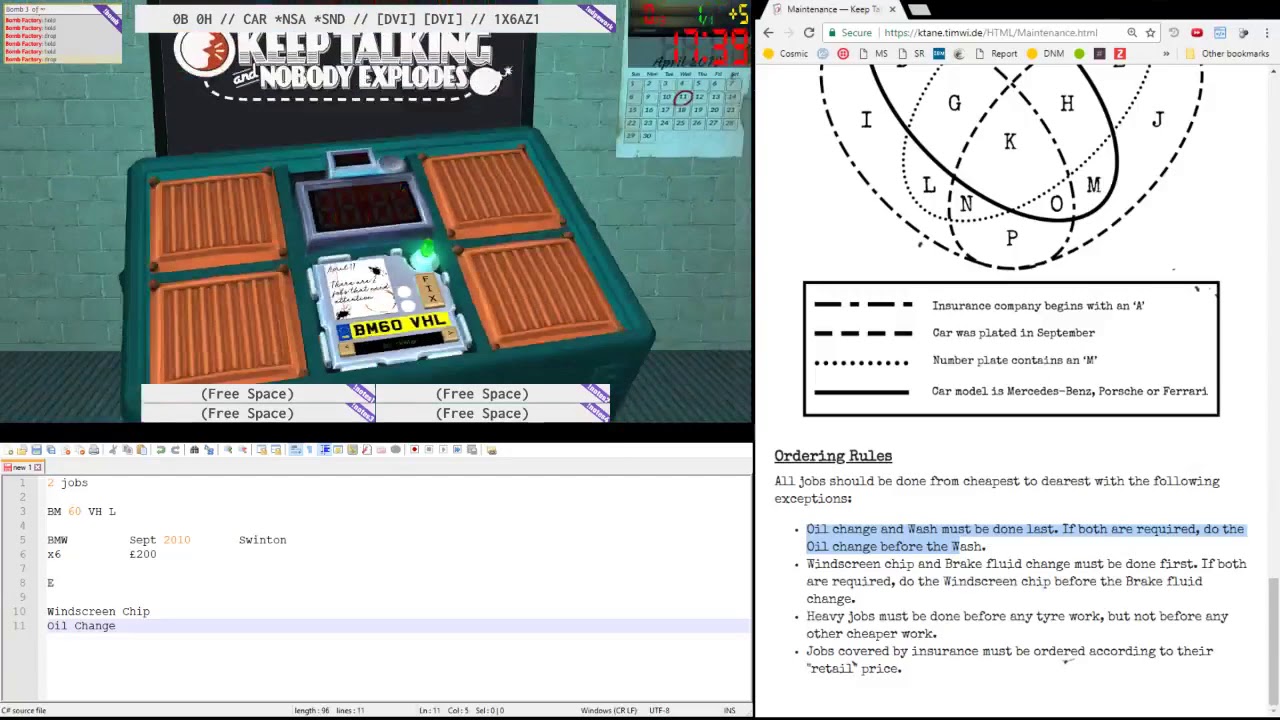Save the document with the floppy icon

coord(36,450)
